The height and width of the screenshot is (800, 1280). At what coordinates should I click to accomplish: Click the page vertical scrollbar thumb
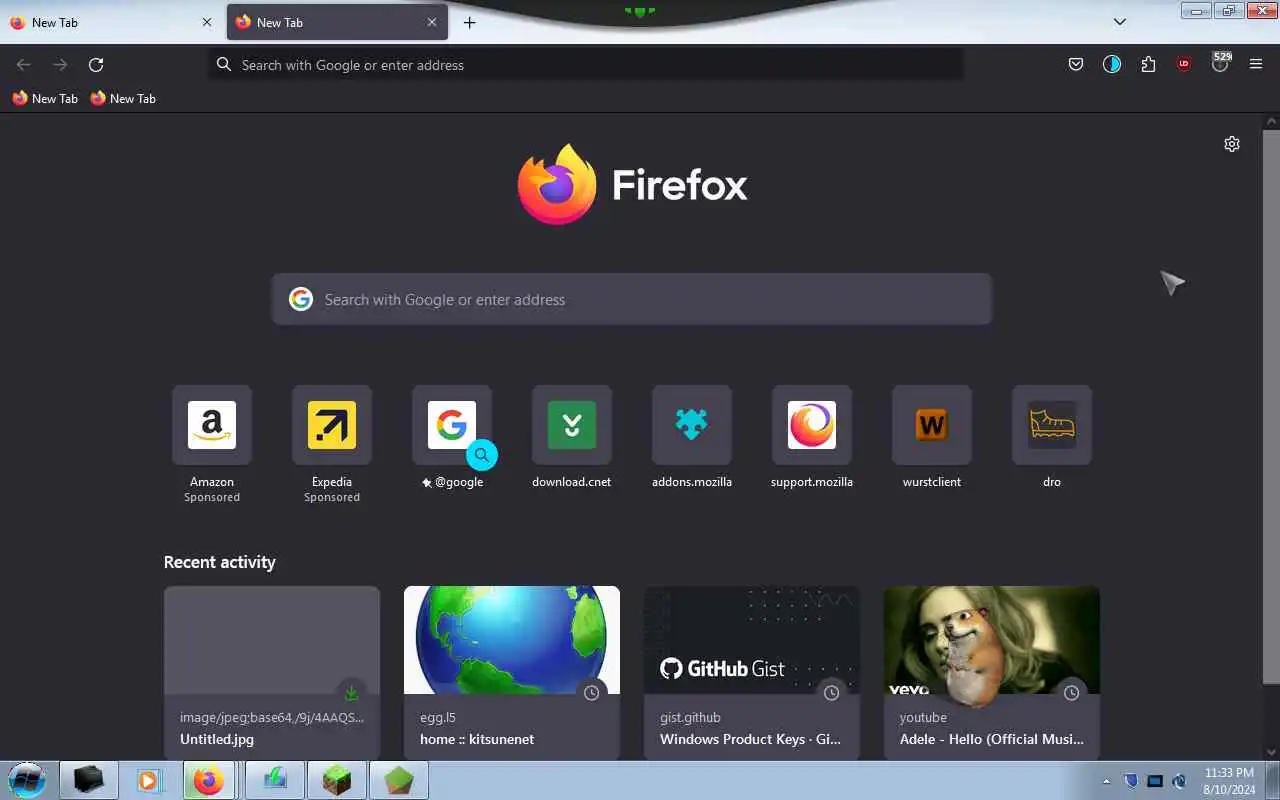1271,405
